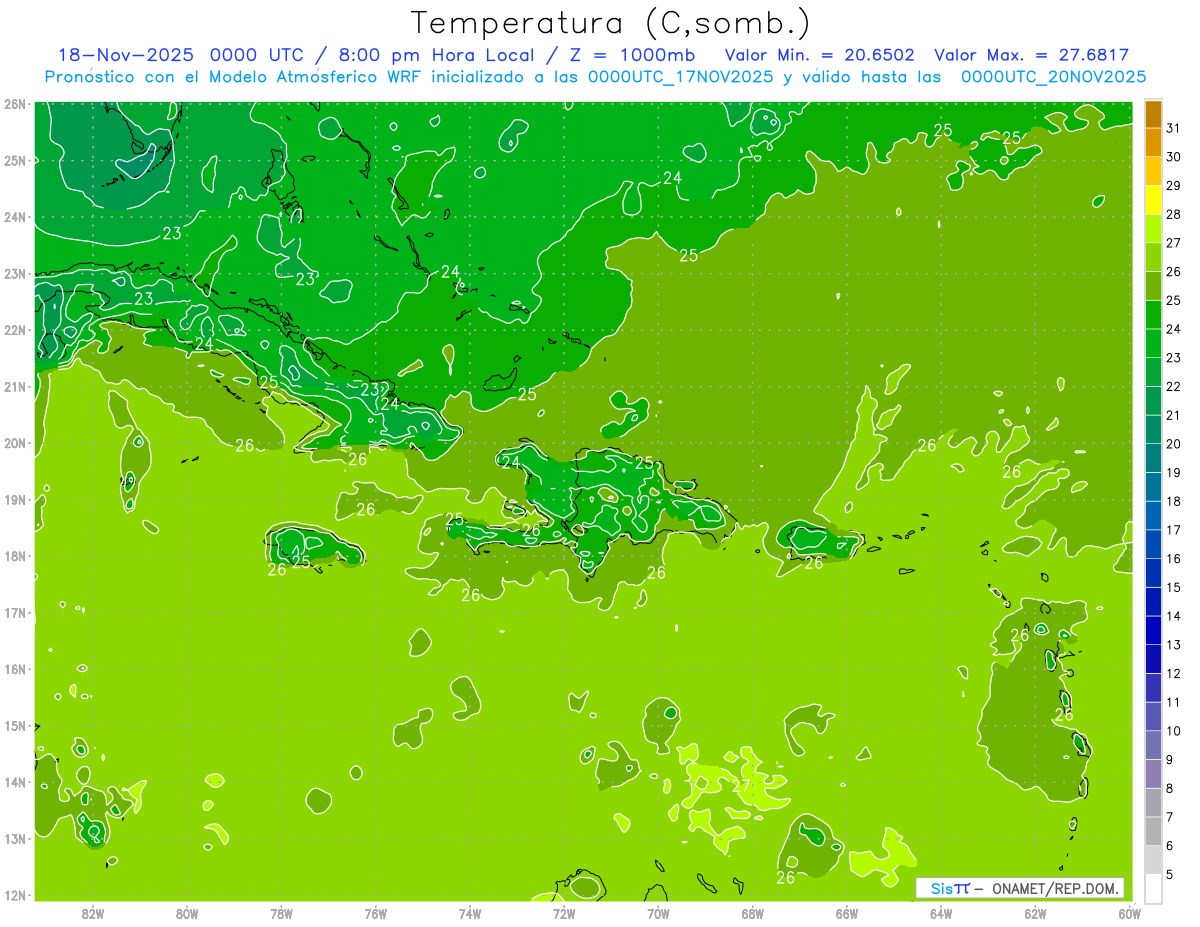Click legend value 20
This screenshot has width=1200, height=927.
[x=1173, y=444]
